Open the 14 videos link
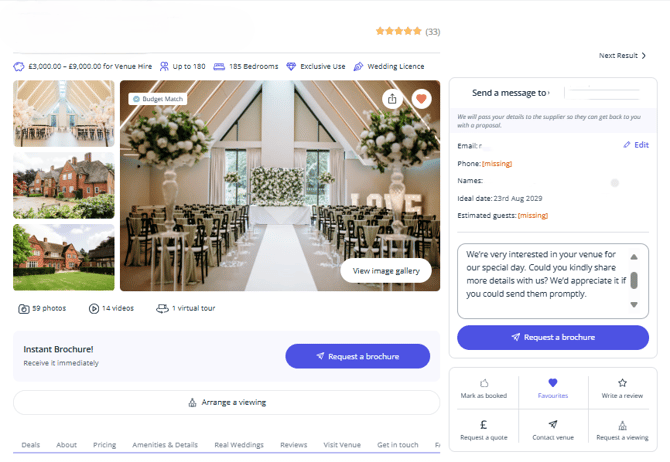This screenshot has width=670, height=462. pyautogui.click(x=111, y=309)
